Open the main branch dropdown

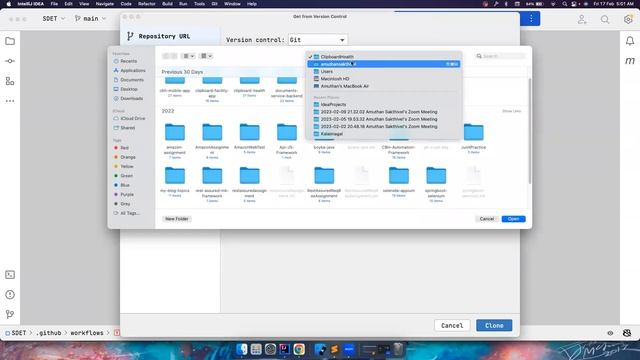(x=90, y=19)
